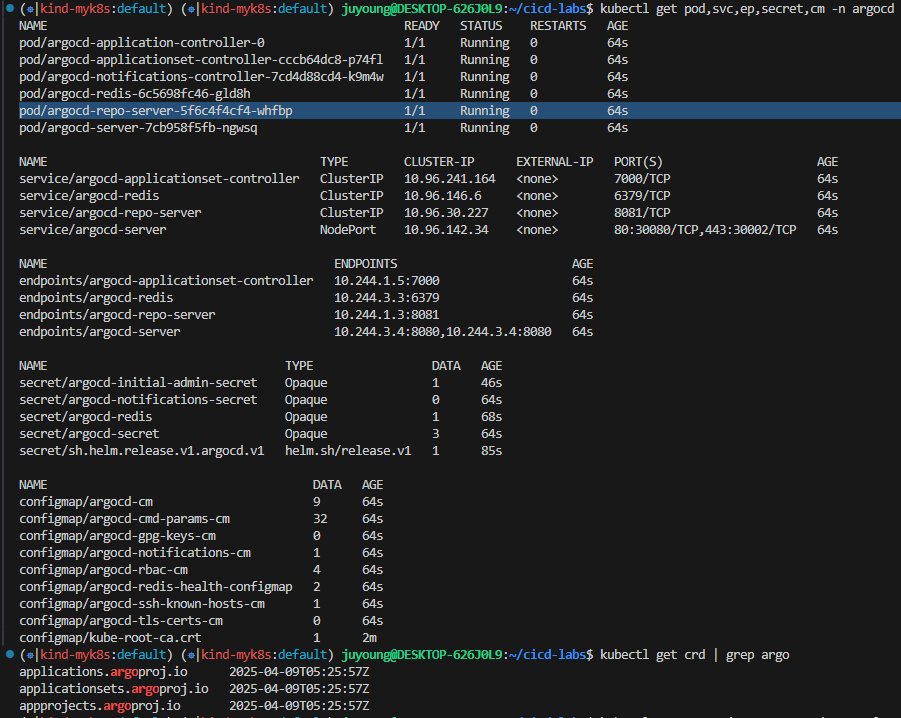Click secret/argocd-initial-admin-secret
Image resolution: width=901 pixels, height=718 pixels.
[138, 383]
